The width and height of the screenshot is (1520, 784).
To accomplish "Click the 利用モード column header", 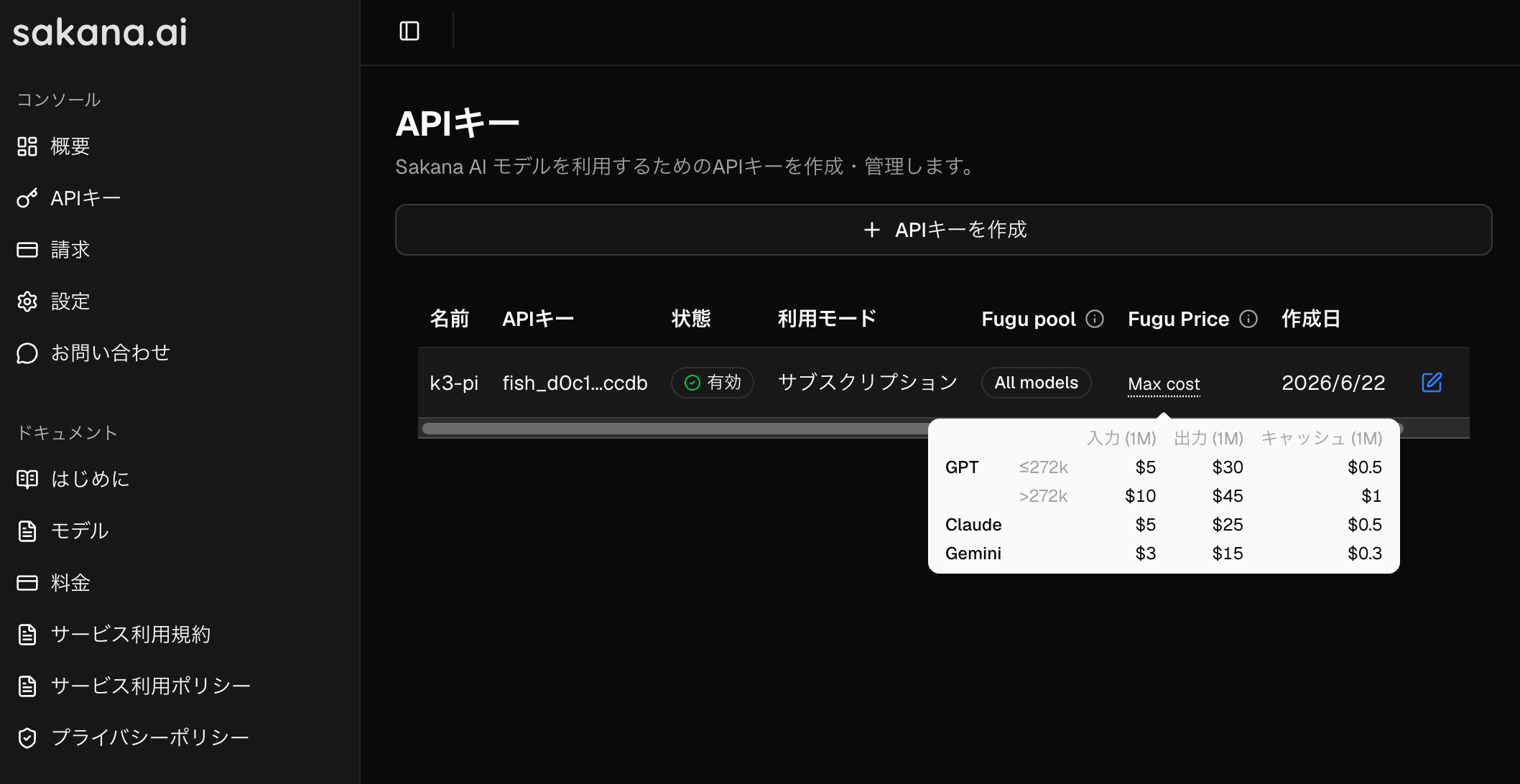I will [828, 319].
